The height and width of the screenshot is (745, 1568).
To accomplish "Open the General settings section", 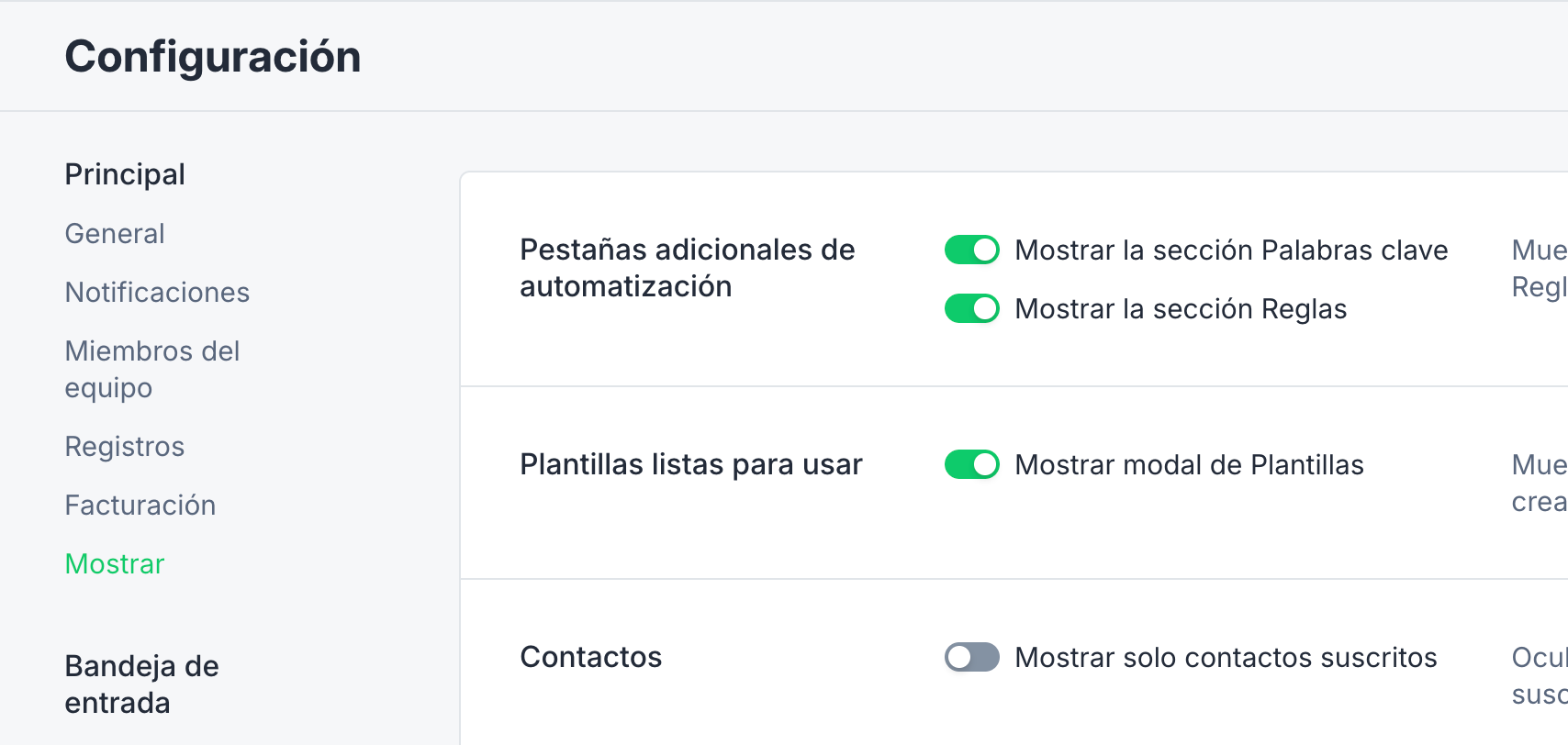I will coord(115,234).
